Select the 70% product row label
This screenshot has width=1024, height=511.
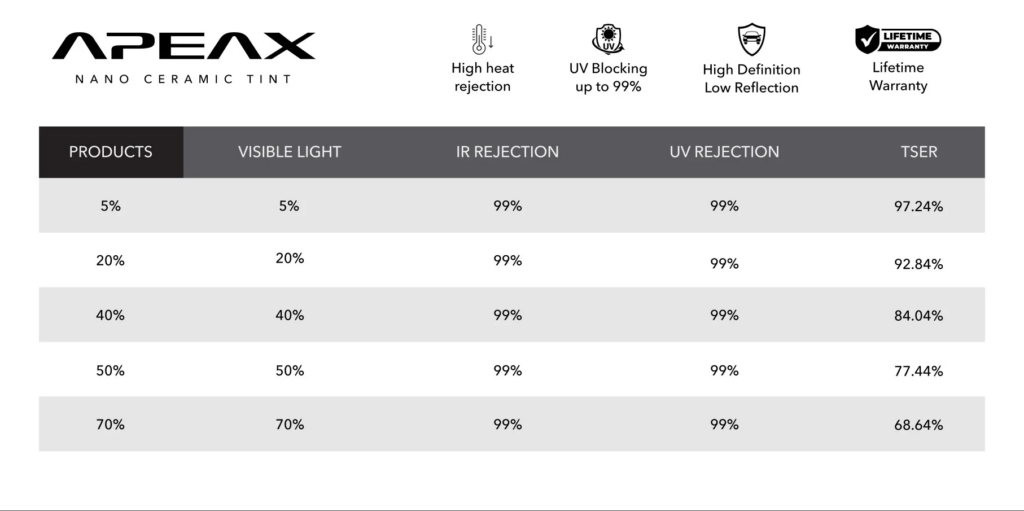(x=110, y=425)
